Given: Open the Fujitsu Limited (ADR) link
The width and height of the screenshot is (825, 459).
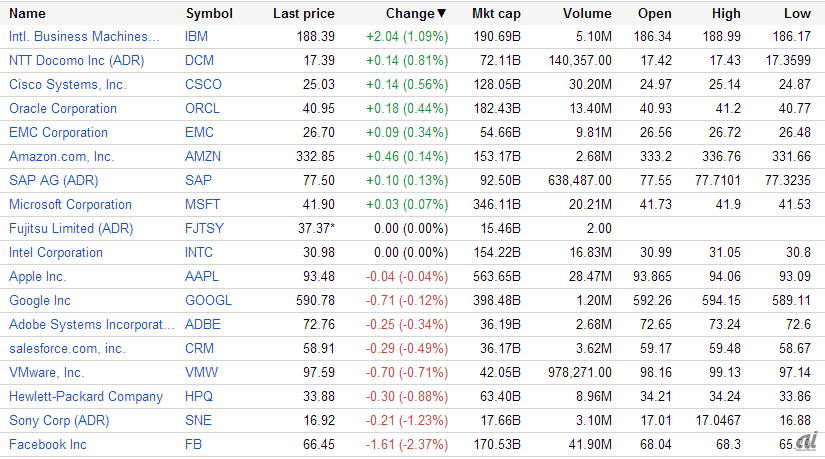Looking at the screenshot, I should 71,229.
